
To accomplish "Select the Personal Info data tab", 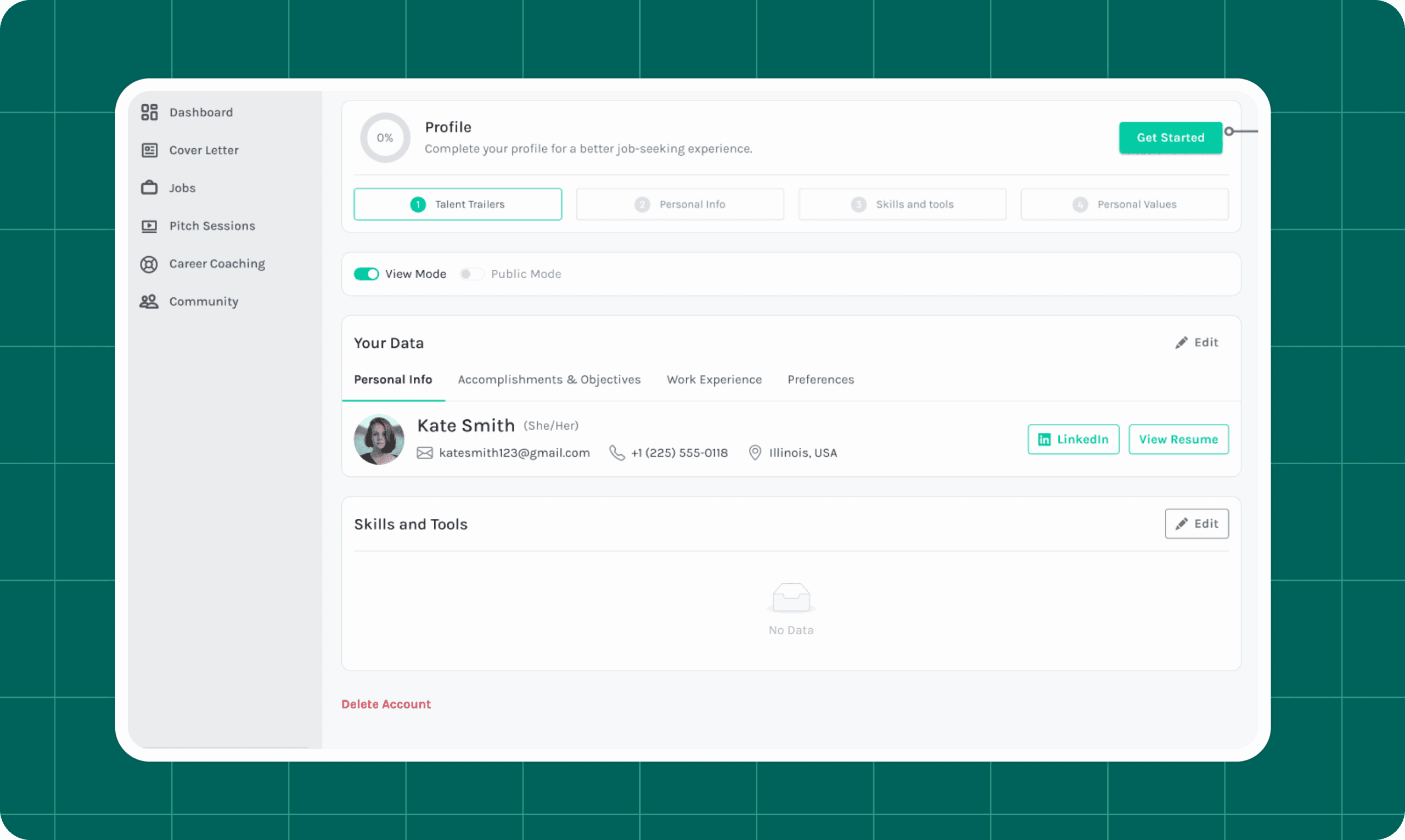I will 393,379.
